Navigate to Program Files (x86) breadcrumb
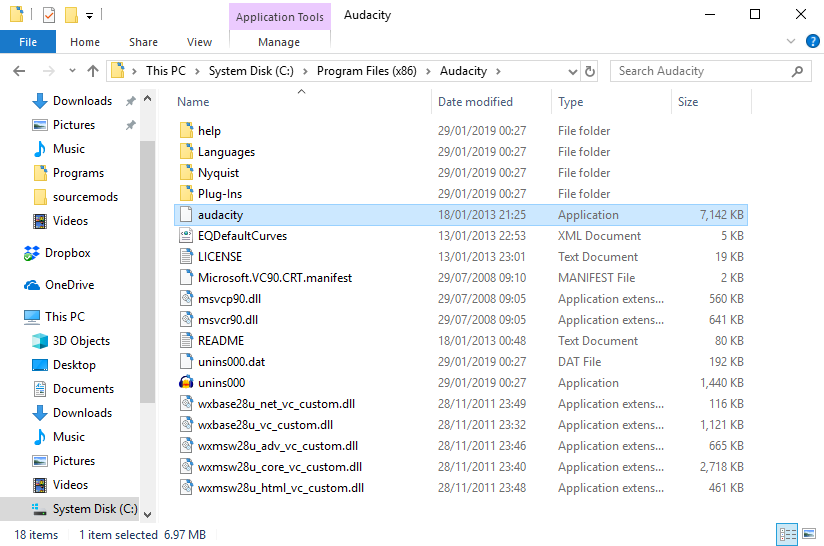 click(x=366, y=71)
